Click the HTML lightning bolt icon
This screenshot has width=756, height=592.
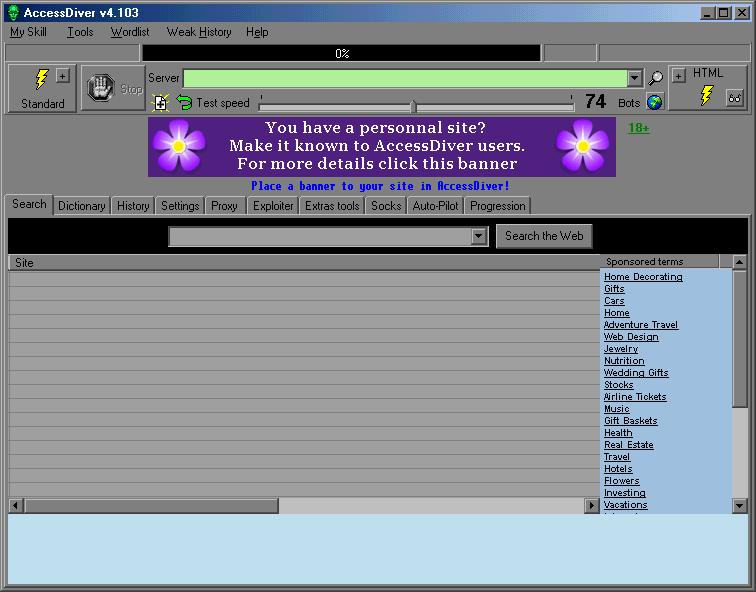(x=706, y=95)
